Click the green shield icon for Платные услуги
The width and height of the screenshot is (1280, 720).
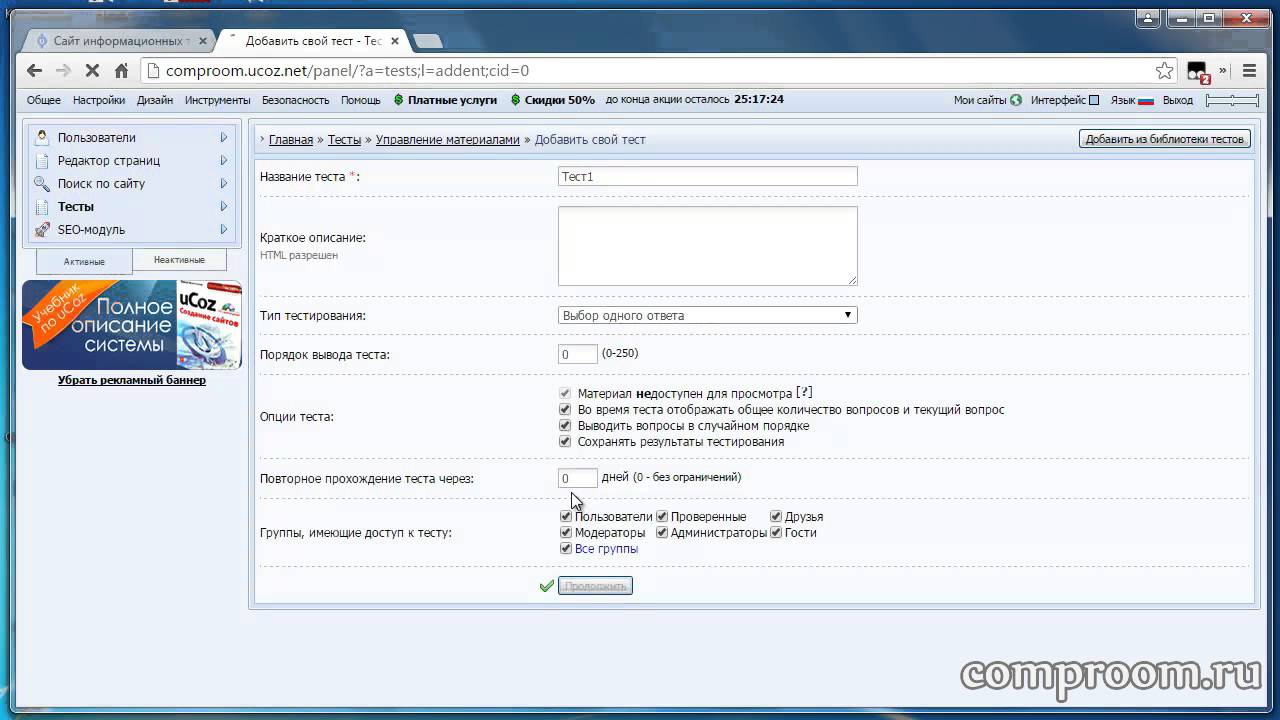[399, 100]
